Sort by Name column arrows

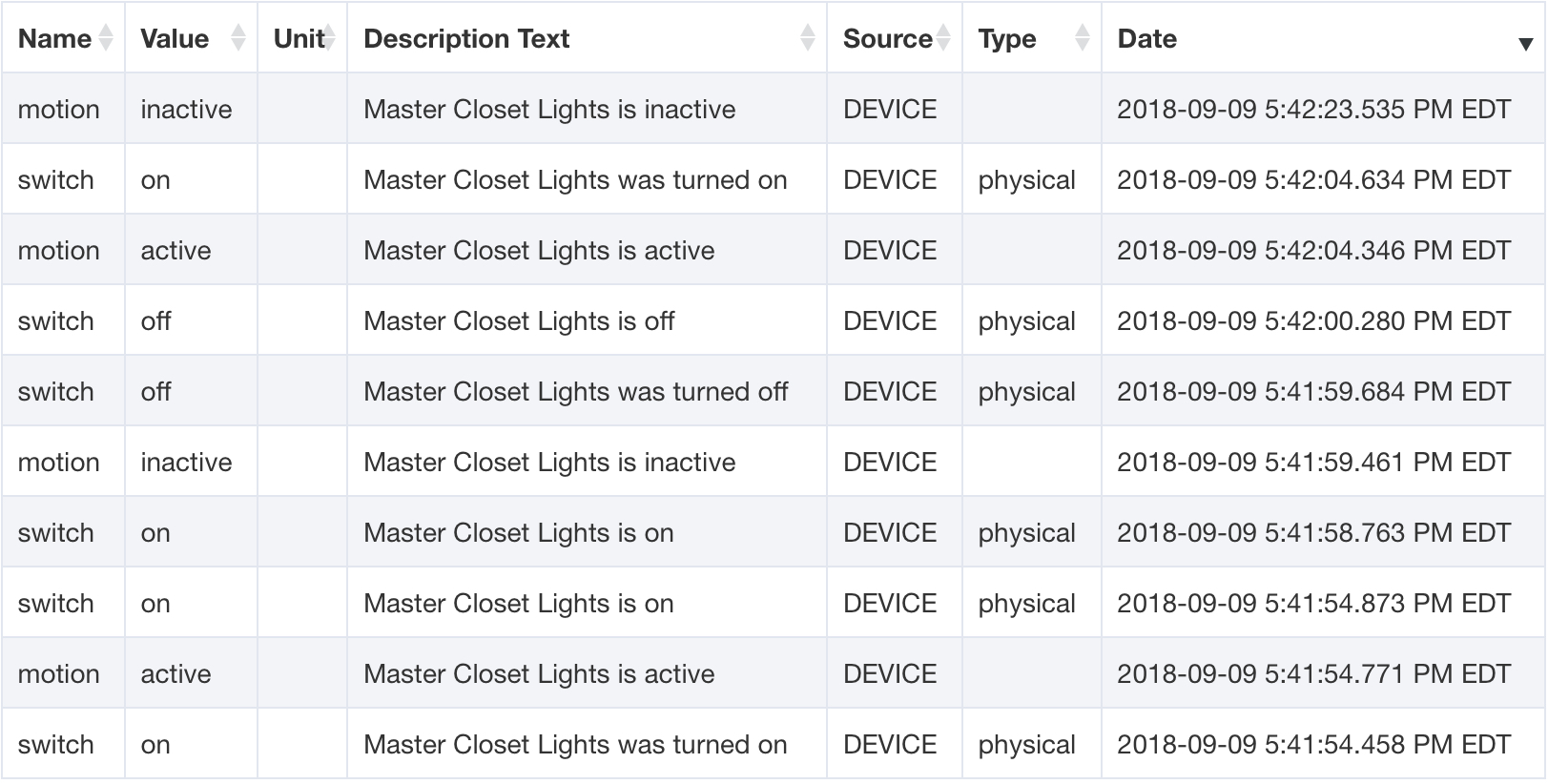pos(106,38)
